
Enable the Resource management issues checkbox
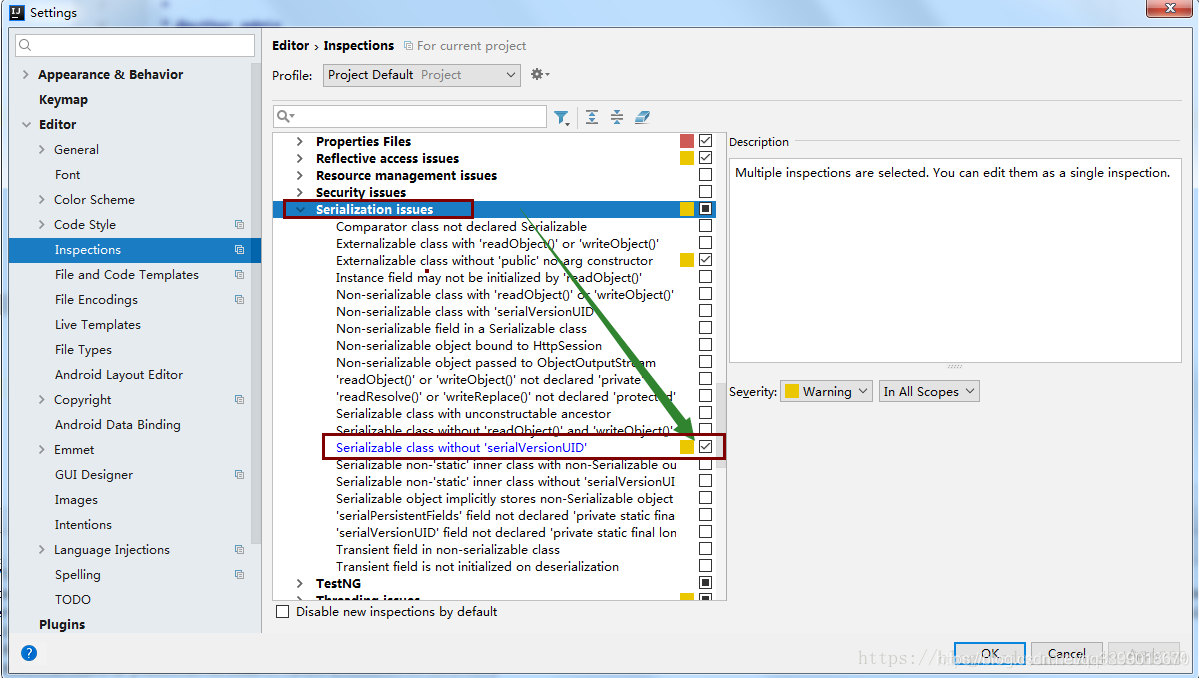705,175
